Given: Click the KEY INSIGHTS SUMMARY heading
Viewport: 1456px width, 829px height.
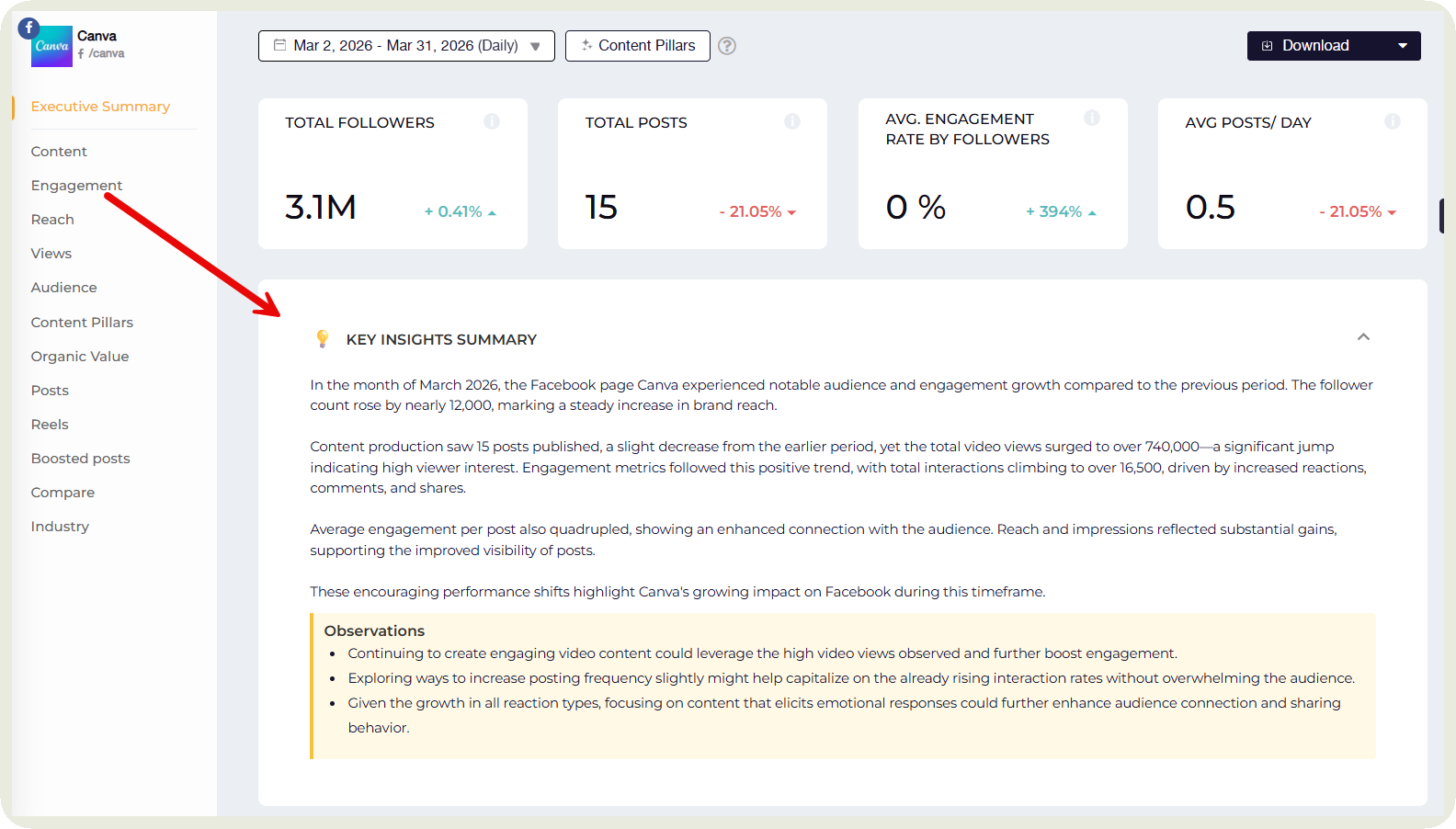Looking at the screenshot, I should coord(441,340).
